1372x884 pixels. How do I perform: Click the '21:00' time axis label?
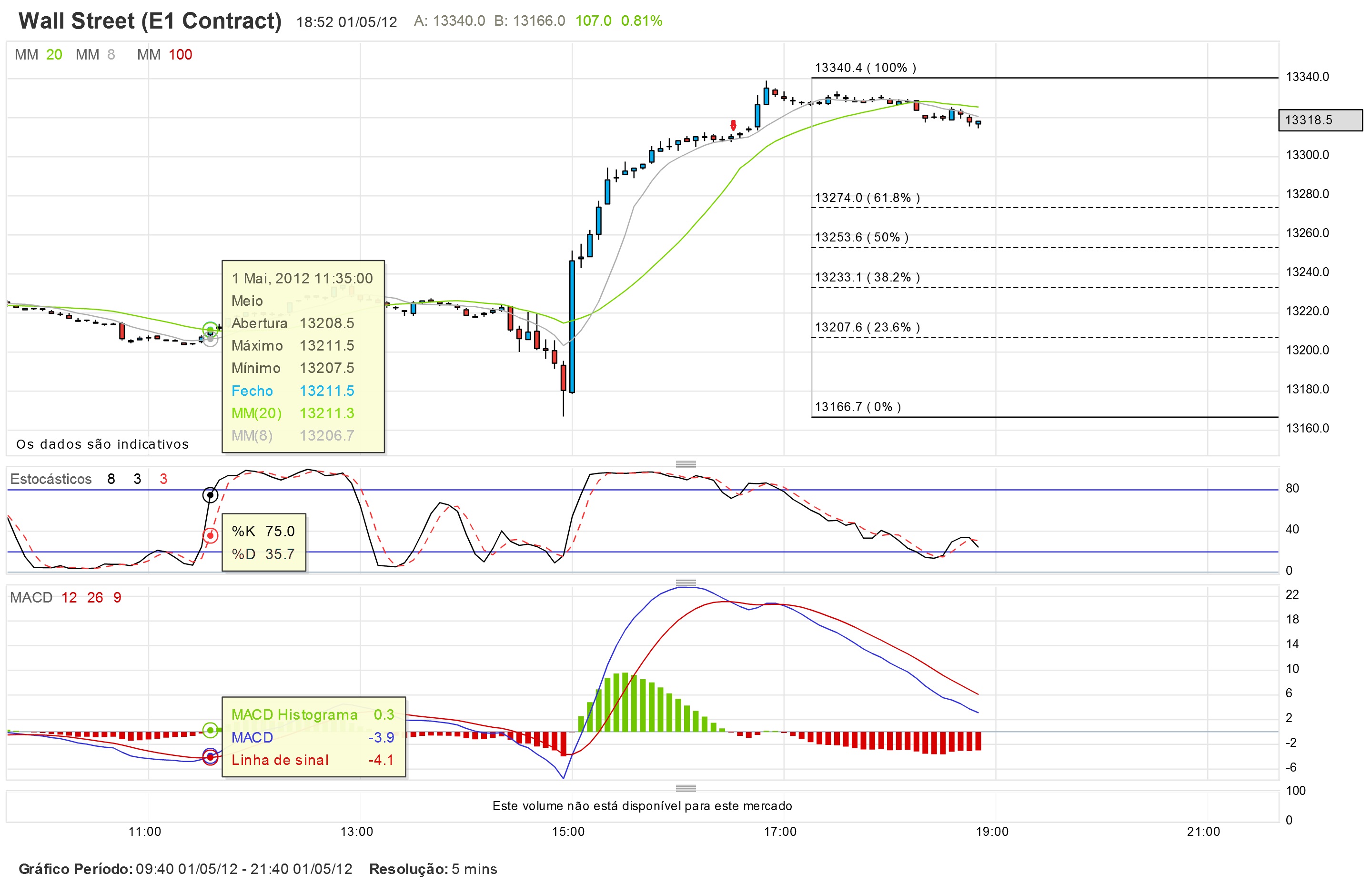1204,832
